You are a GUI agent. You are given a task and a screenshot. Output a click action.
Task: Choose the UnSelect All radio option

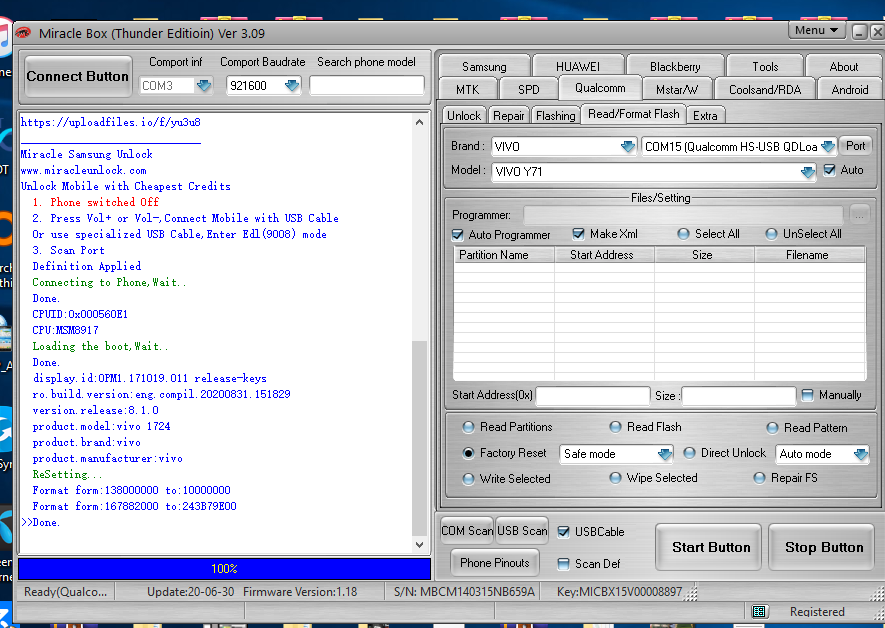(771, 234)
